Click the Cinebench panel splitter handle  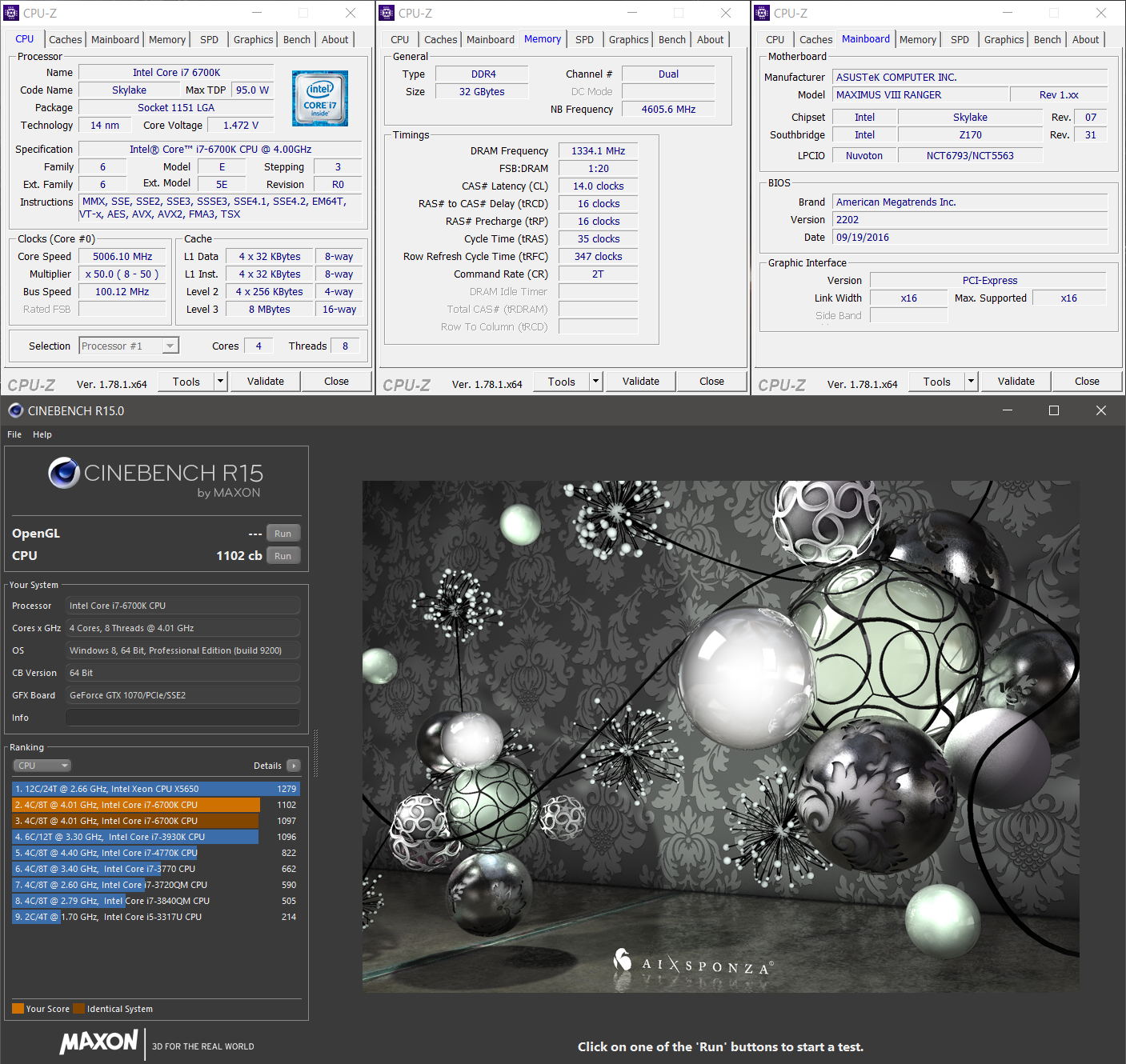point(316,753)
